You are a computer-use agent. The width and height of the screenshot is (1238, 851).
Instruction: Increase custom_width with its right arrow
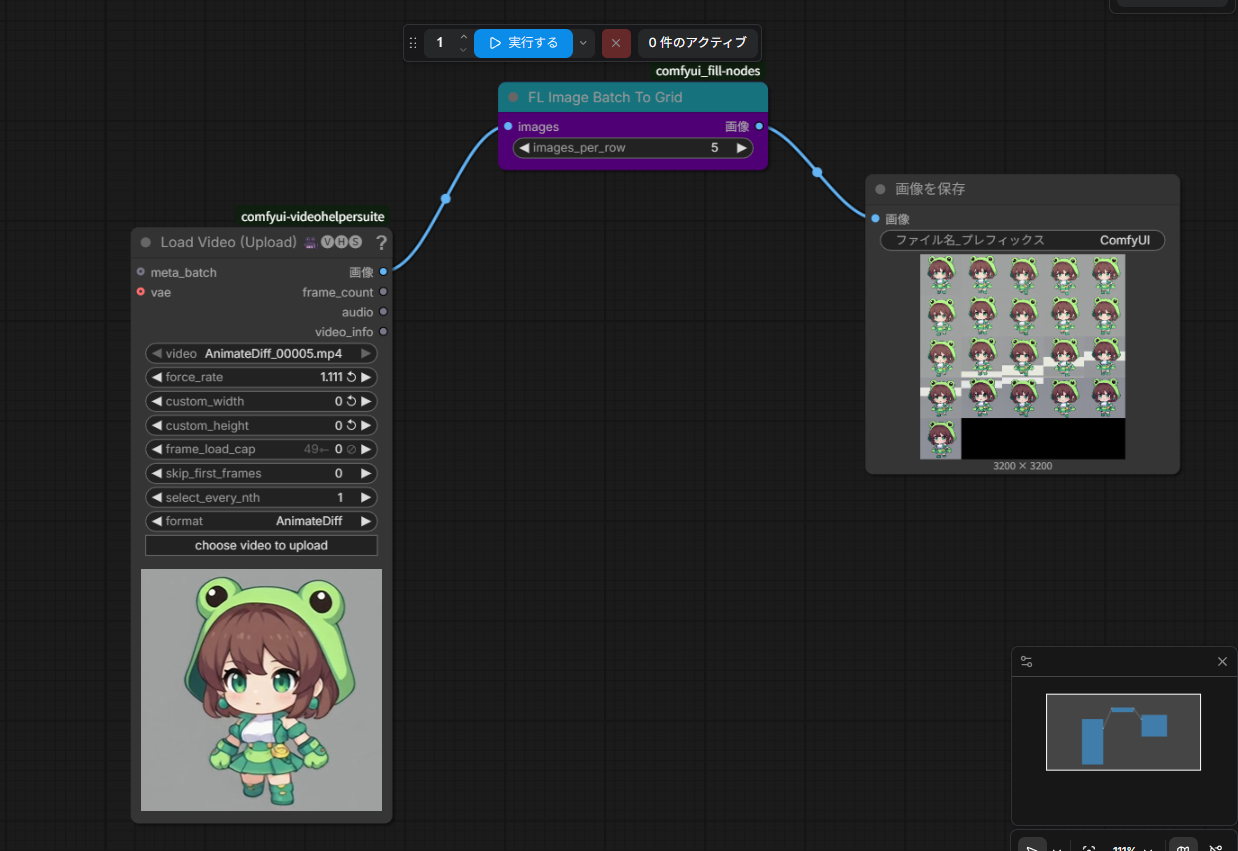pyautogui.click(x=366, y=401)
